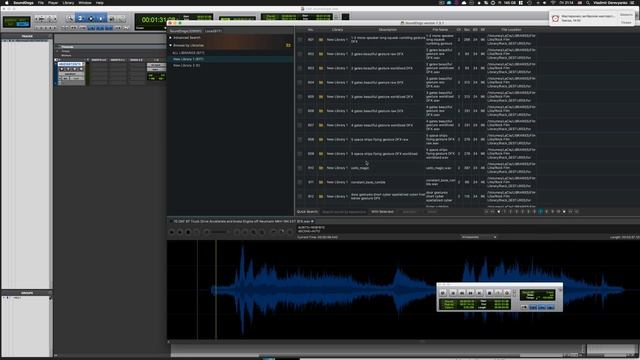Click 'constant_bass_rumble' description text

point(368,182)
